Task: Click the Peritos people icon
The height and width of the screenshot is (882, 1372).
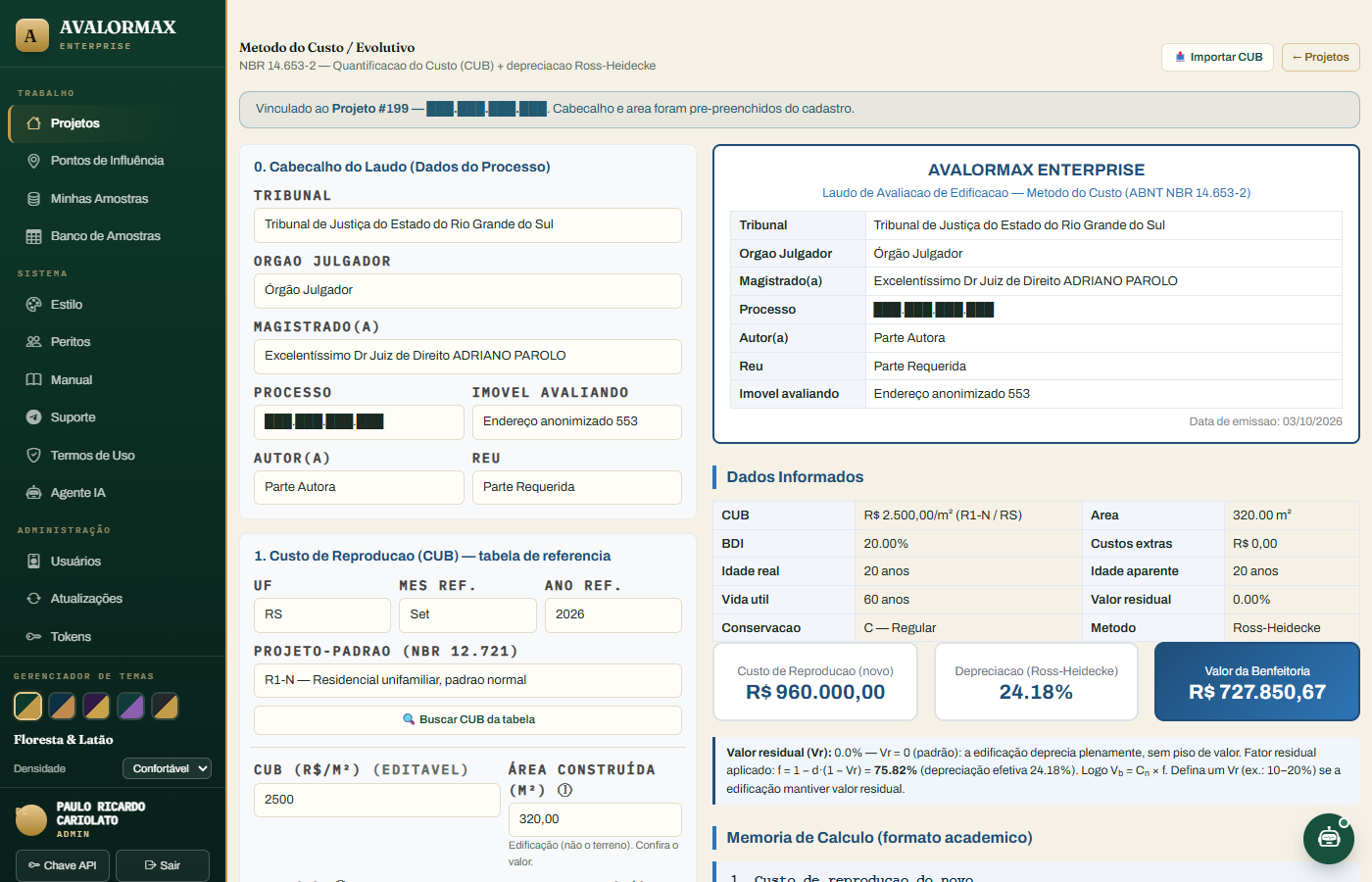Action: click(x=33, y=342)
